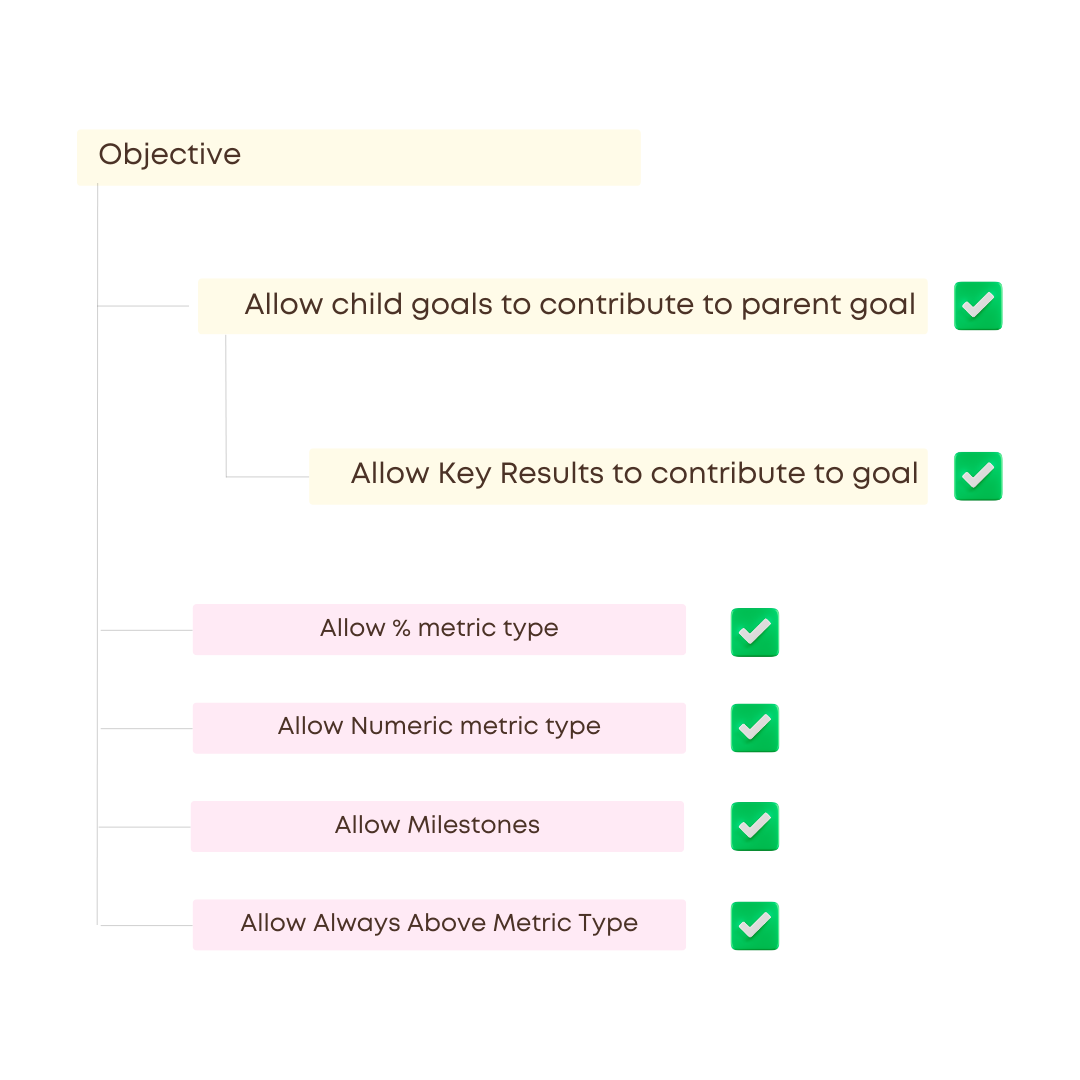Screen dimensions: 1080x1080
Task: Select 'Allow child goals to contribute to parent goal'
Action: click(x=562, y=306)
